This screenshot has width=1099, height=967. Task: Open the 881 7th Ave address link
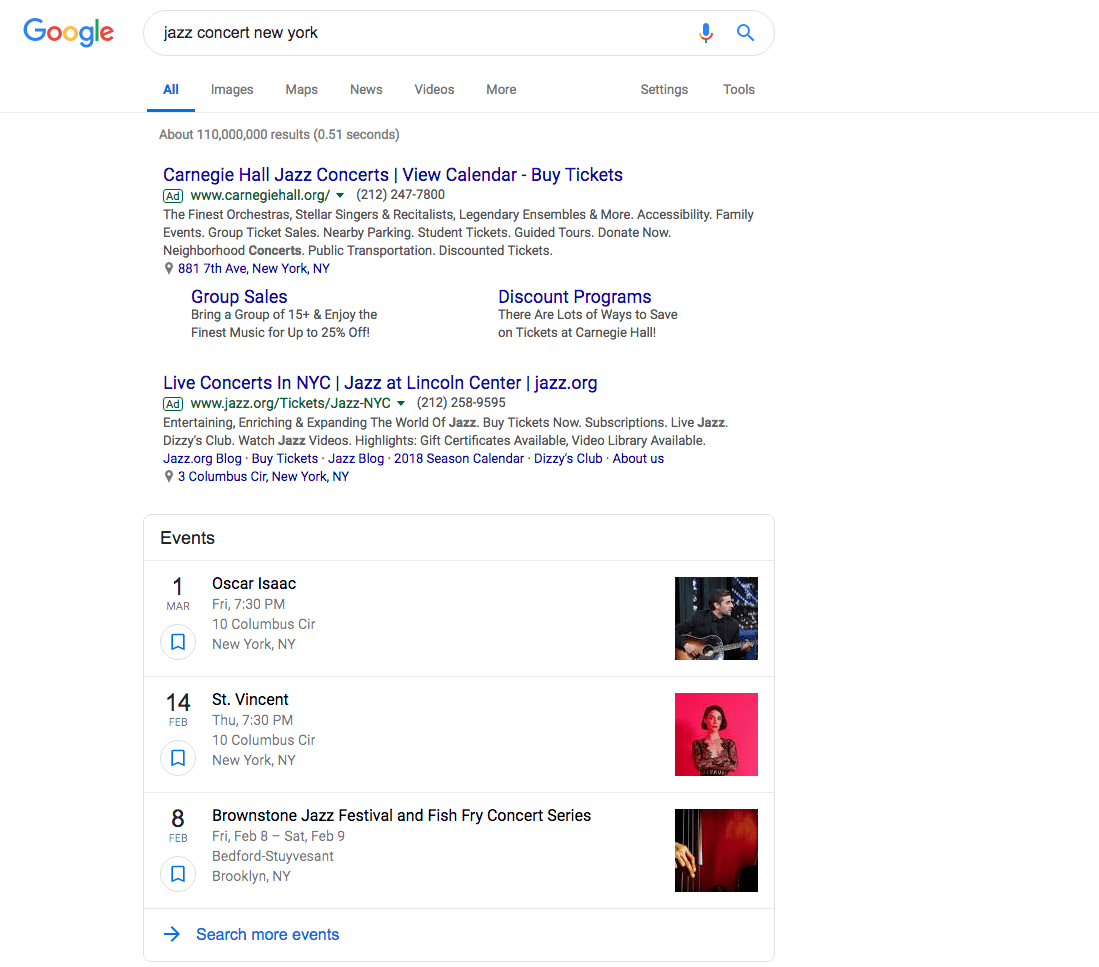coord(254,268)
